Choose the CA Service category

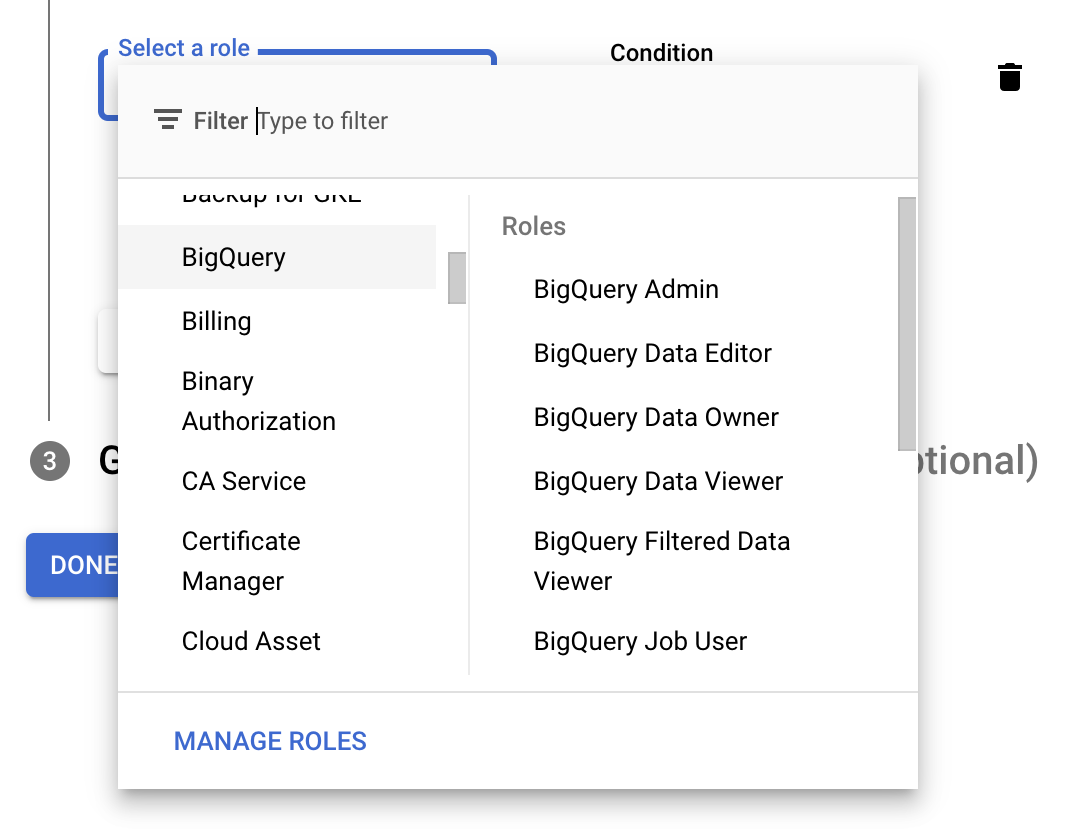point(243,481)
